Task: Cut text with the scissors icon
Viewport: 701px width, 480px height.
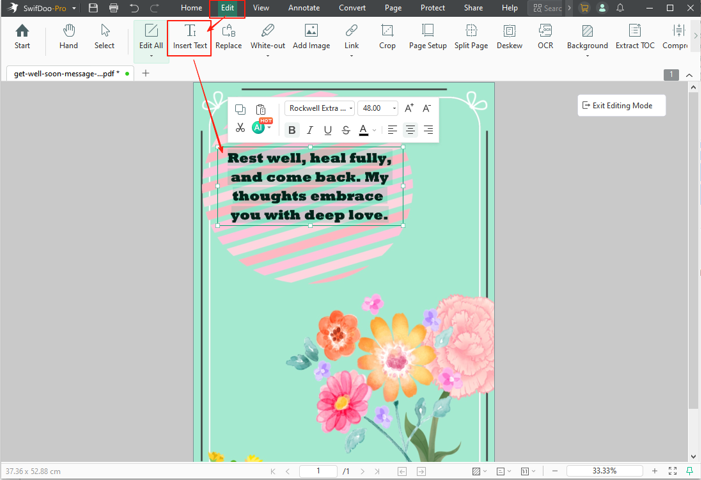Action: click(240, 128)
